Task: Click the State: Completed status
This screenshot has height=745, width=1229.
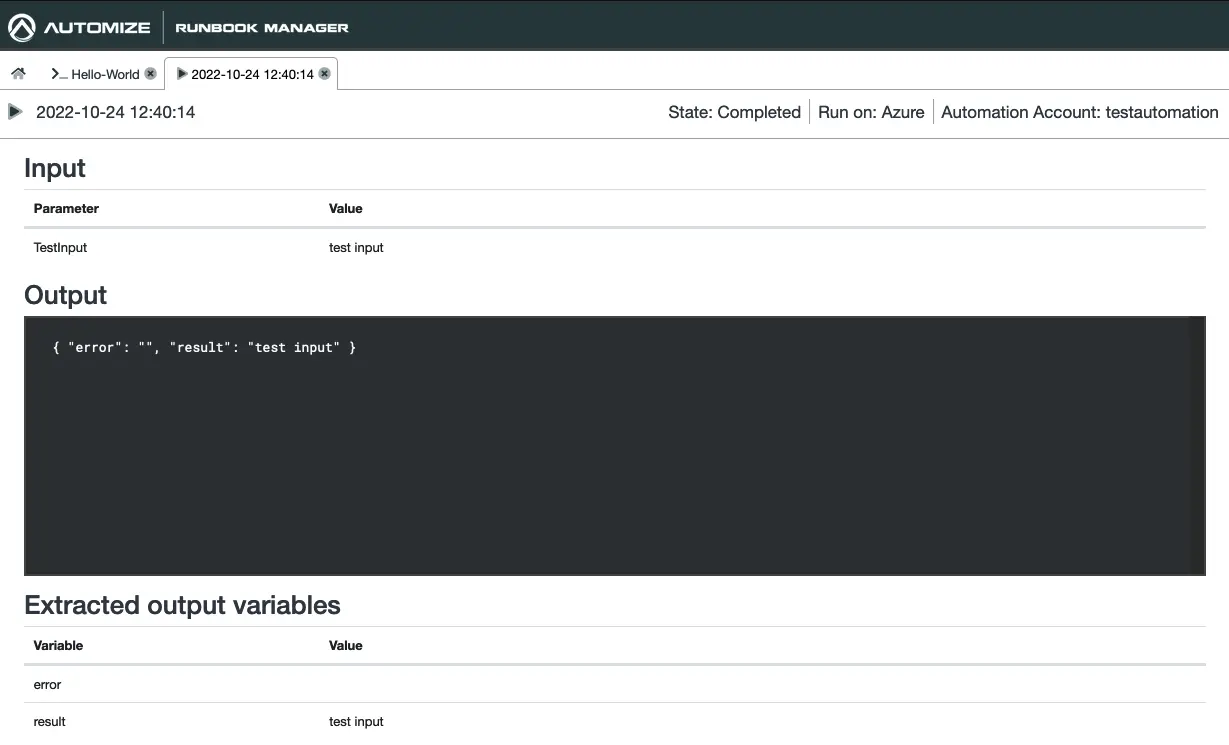Action: (734, 112)
